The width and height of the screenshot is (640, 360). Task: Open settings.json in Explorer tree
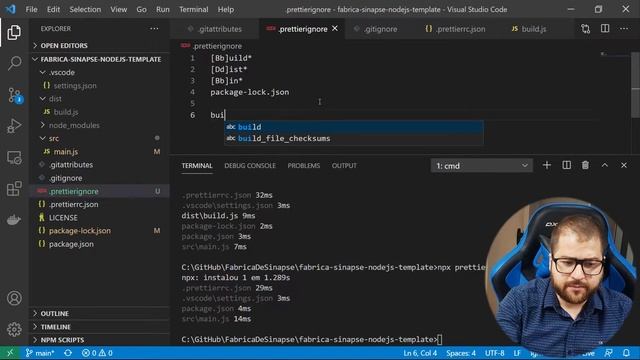[x=75, y=86]
